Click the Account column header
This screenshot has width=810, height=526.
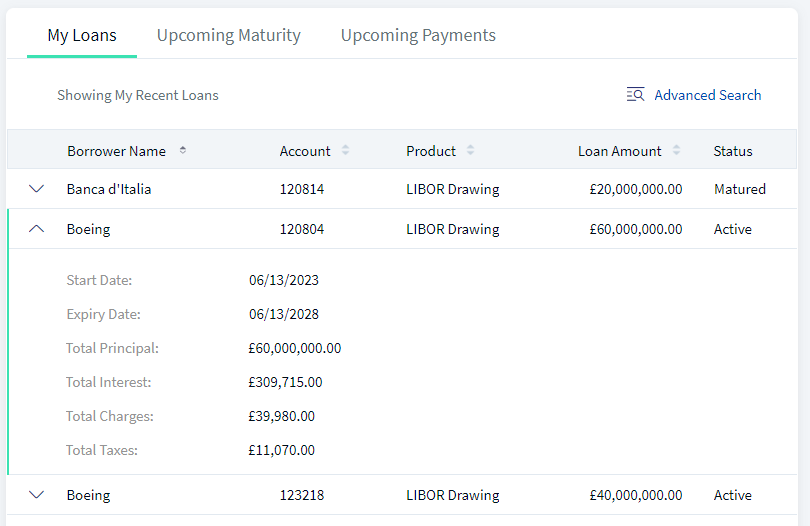click(x=305, y=151)
